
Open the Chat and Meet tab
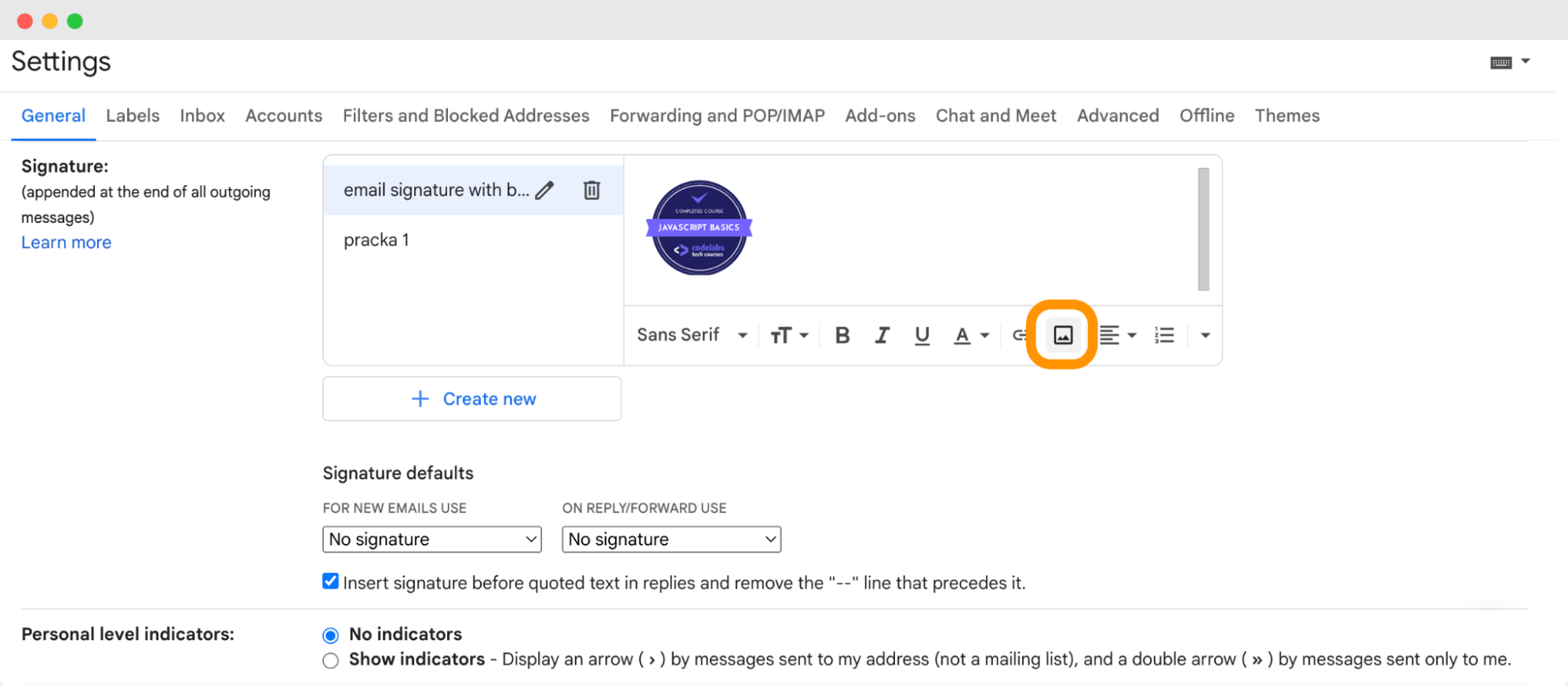pos(996,115)
